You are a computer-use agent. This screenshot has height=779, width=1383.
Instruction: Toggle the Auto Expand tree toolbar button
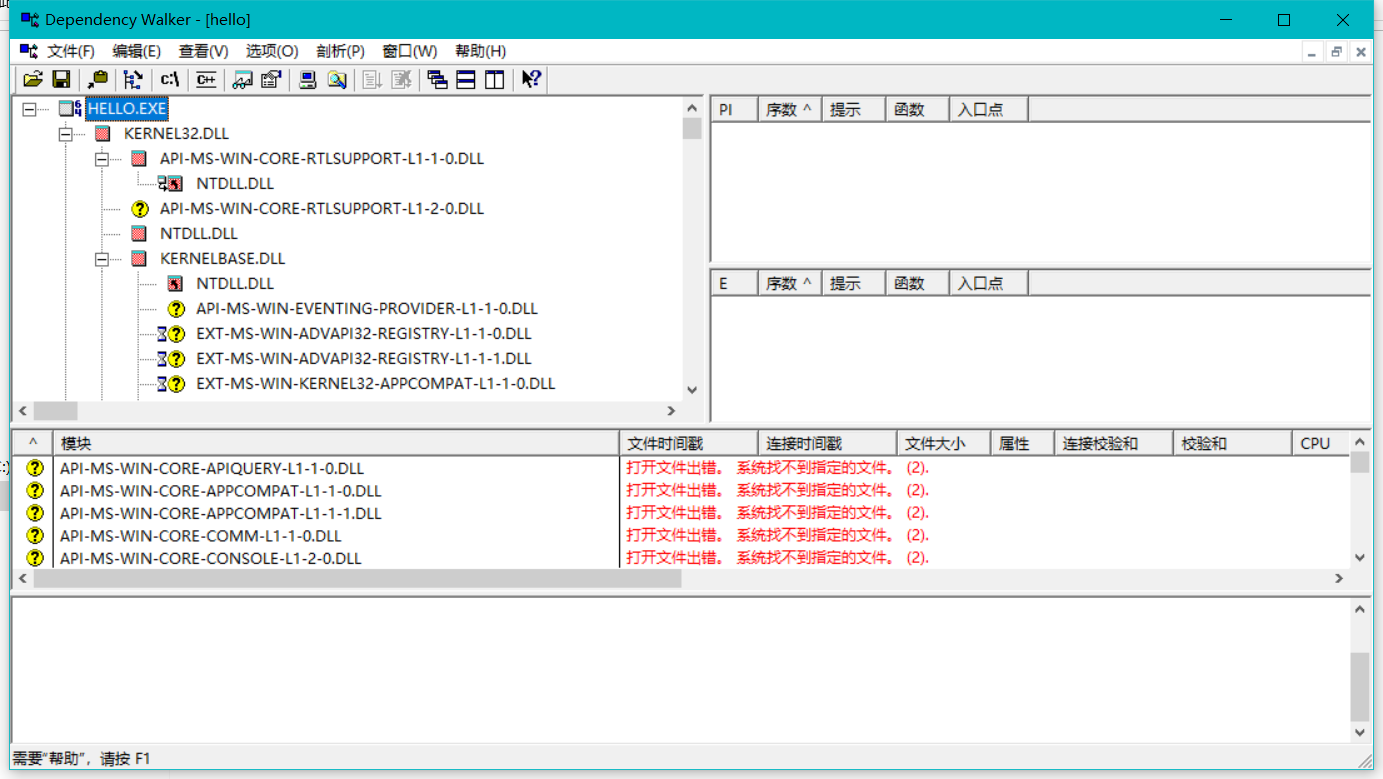click(x=133, y=80)
